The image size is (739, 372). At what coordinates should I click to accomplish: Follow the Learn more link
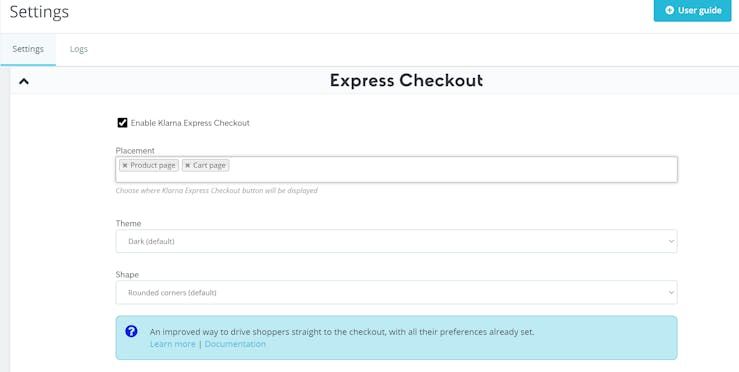[172, 344]
